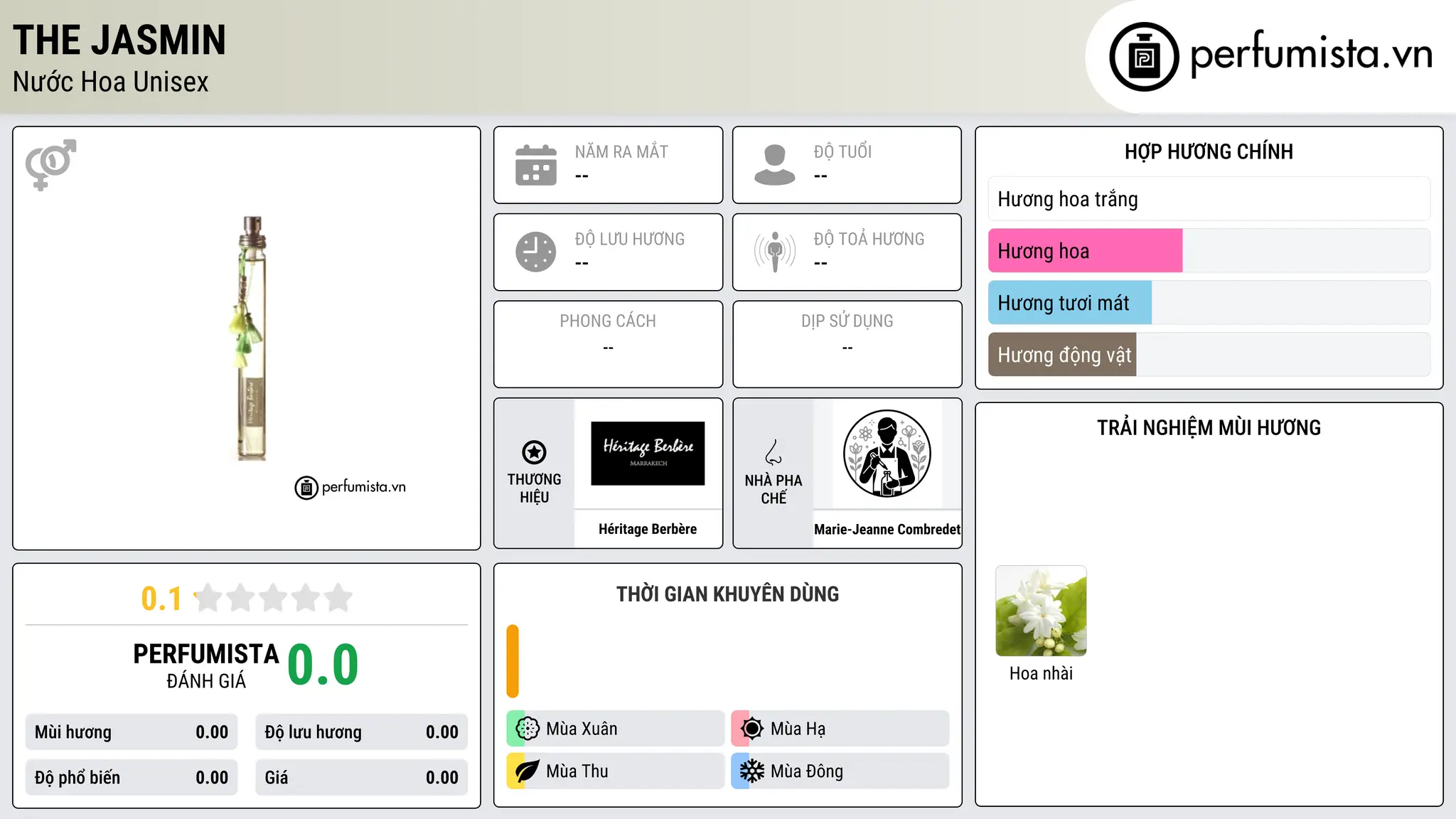Image resolution: width=1456 pixels, height=819 pixels.
Task: Click the Hoa nhài note label
Action: (x=1041, y=673)
